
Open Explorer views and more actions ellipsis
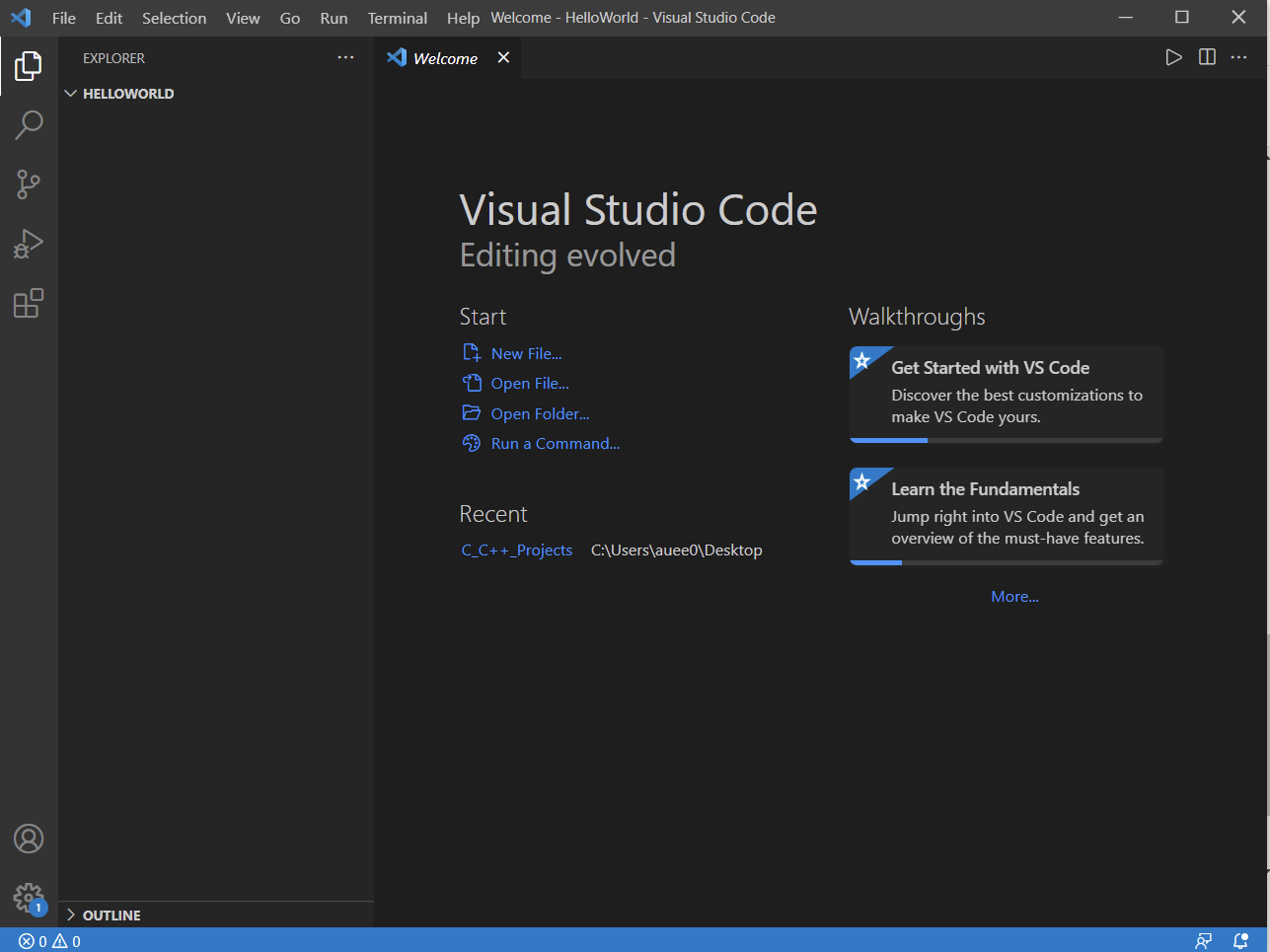[x=345, y=58]
